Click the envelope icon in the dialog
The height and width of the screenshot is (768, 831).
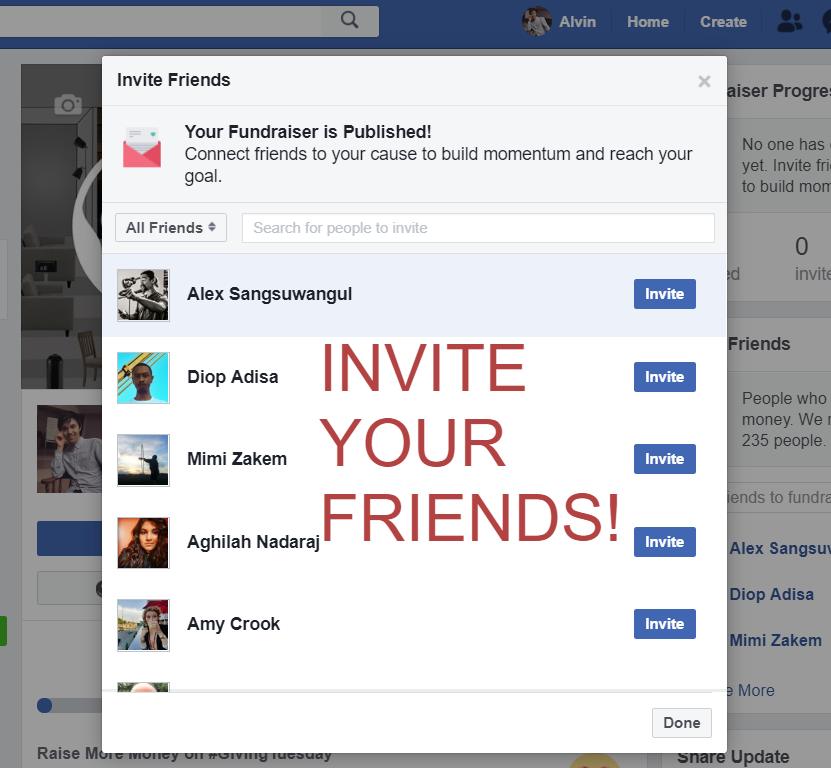142,147
